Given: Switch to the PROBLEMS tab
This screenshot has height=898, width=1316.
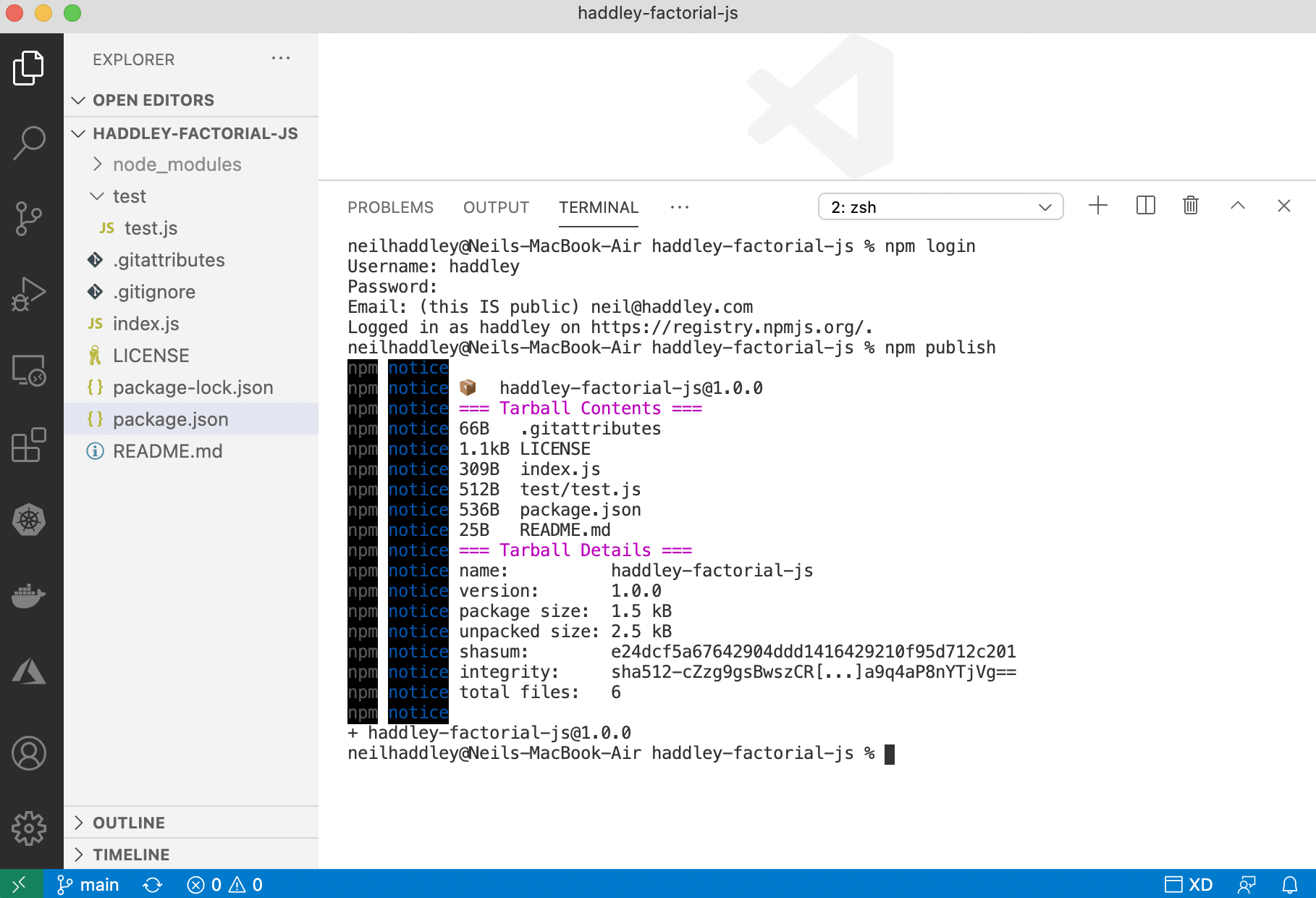Looking at the screenshot, I should [x=390, y=208].
